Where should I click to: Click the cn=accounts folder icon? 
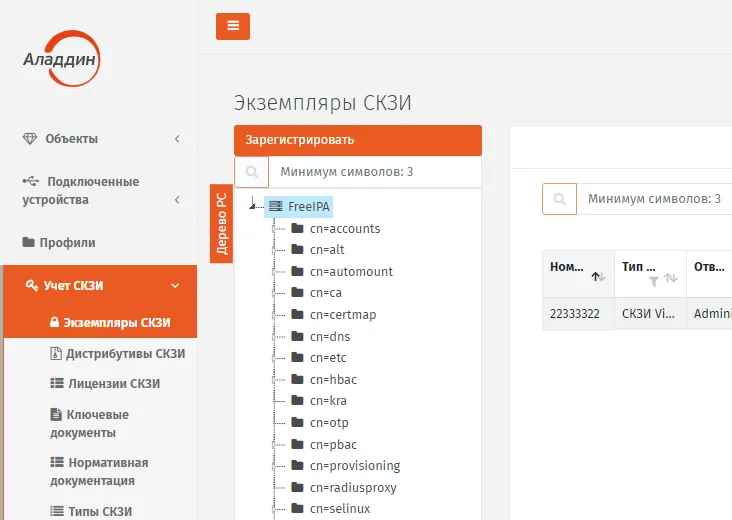[297, 228]
